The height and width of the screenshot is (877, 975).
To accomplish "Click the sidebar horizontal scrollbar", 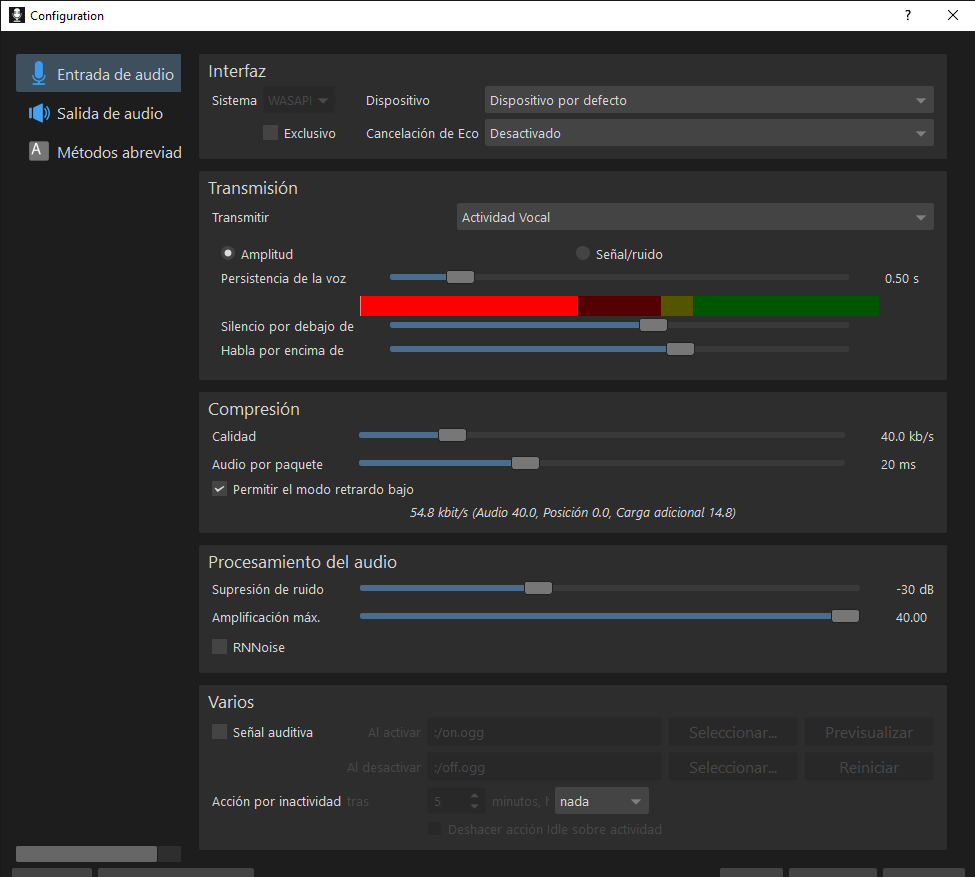I will tap(87, 854).
